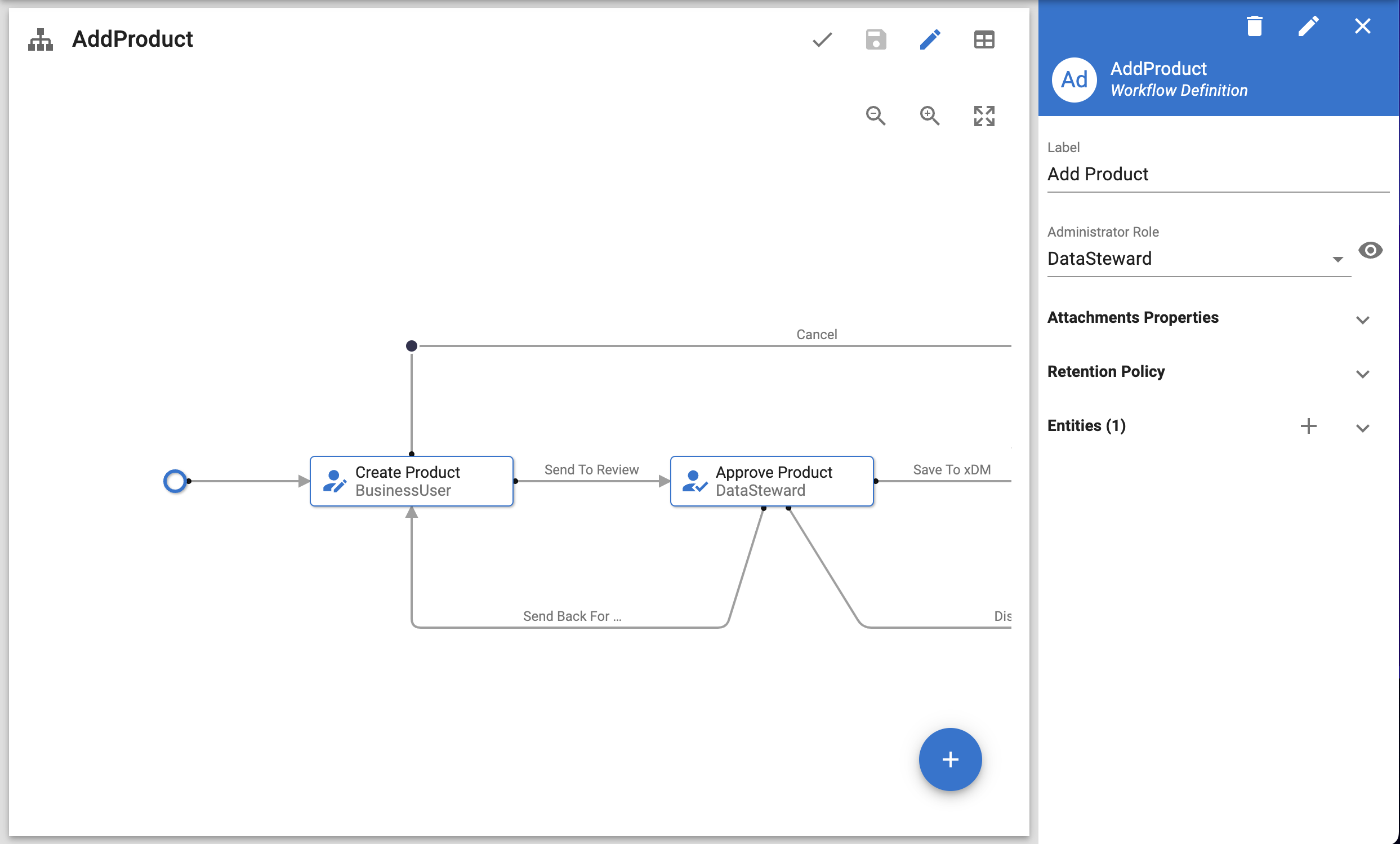Select the fit-to-screen expand icon
This screenshot has width=1400, height=844.
coord(983,116)
